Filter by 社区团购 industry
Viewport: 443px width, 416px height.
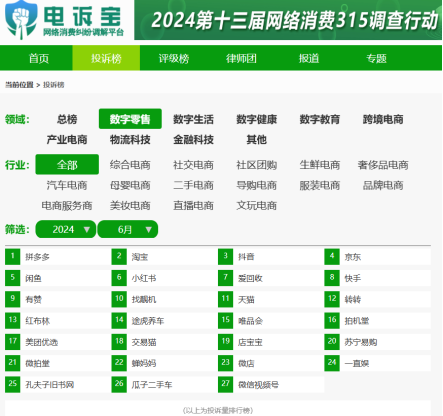(257, 165)
